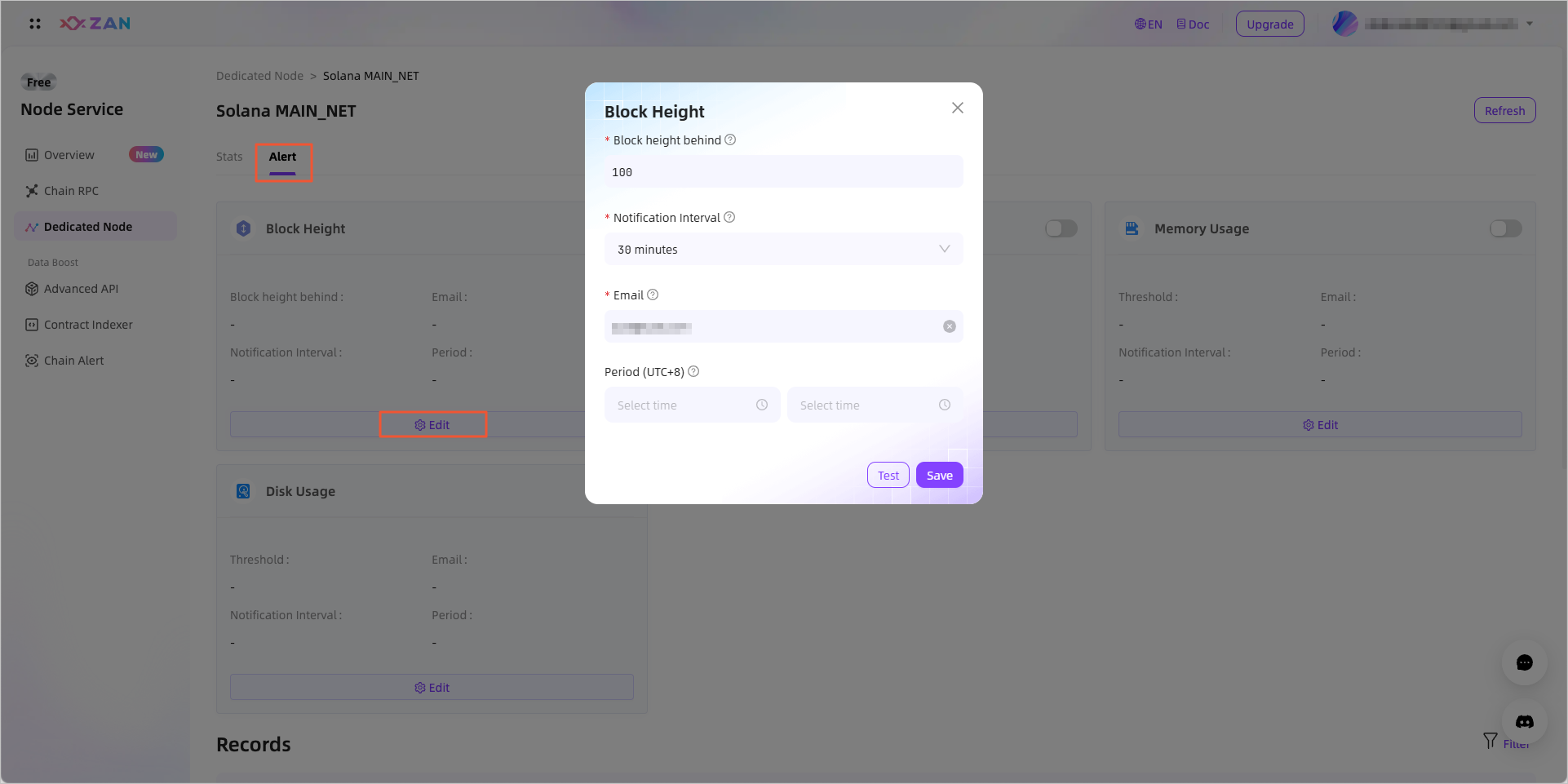Image resolution: width=1568 pixels, height=784 pixels.
Task: Open Chain RPC in the sidebar
Action: [62, 191]
